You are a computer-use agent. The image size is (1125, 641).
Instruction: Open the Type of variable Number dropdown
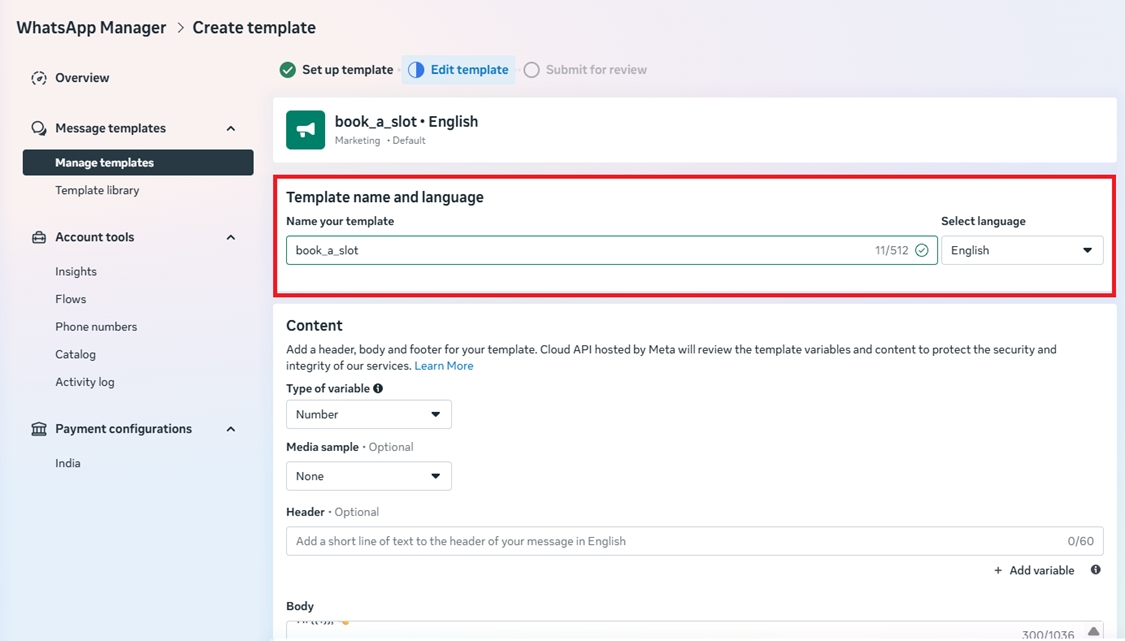pos(368,414)
